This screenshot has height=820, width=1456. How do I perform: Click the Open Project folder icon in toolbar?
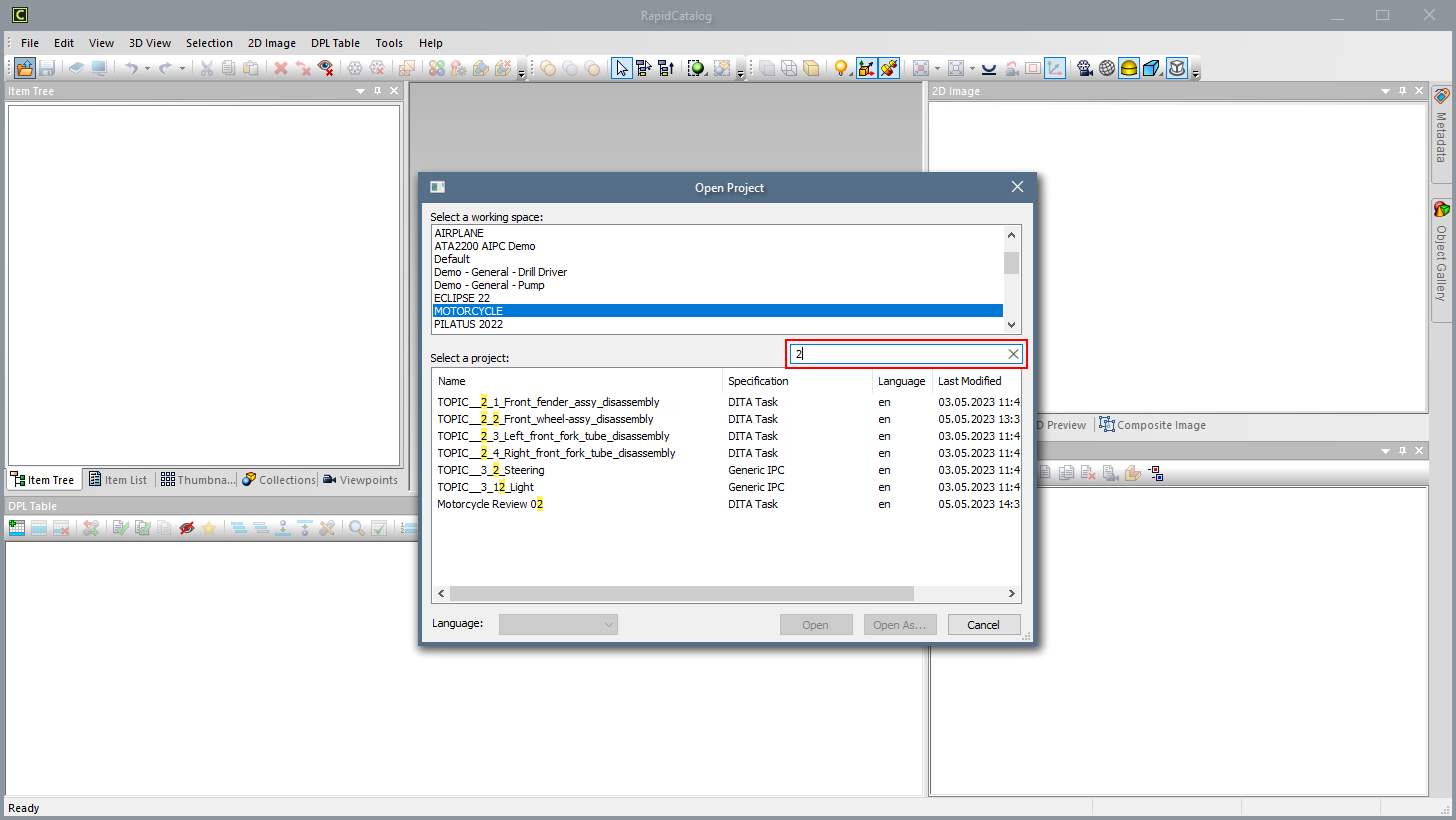coord(24,68)
